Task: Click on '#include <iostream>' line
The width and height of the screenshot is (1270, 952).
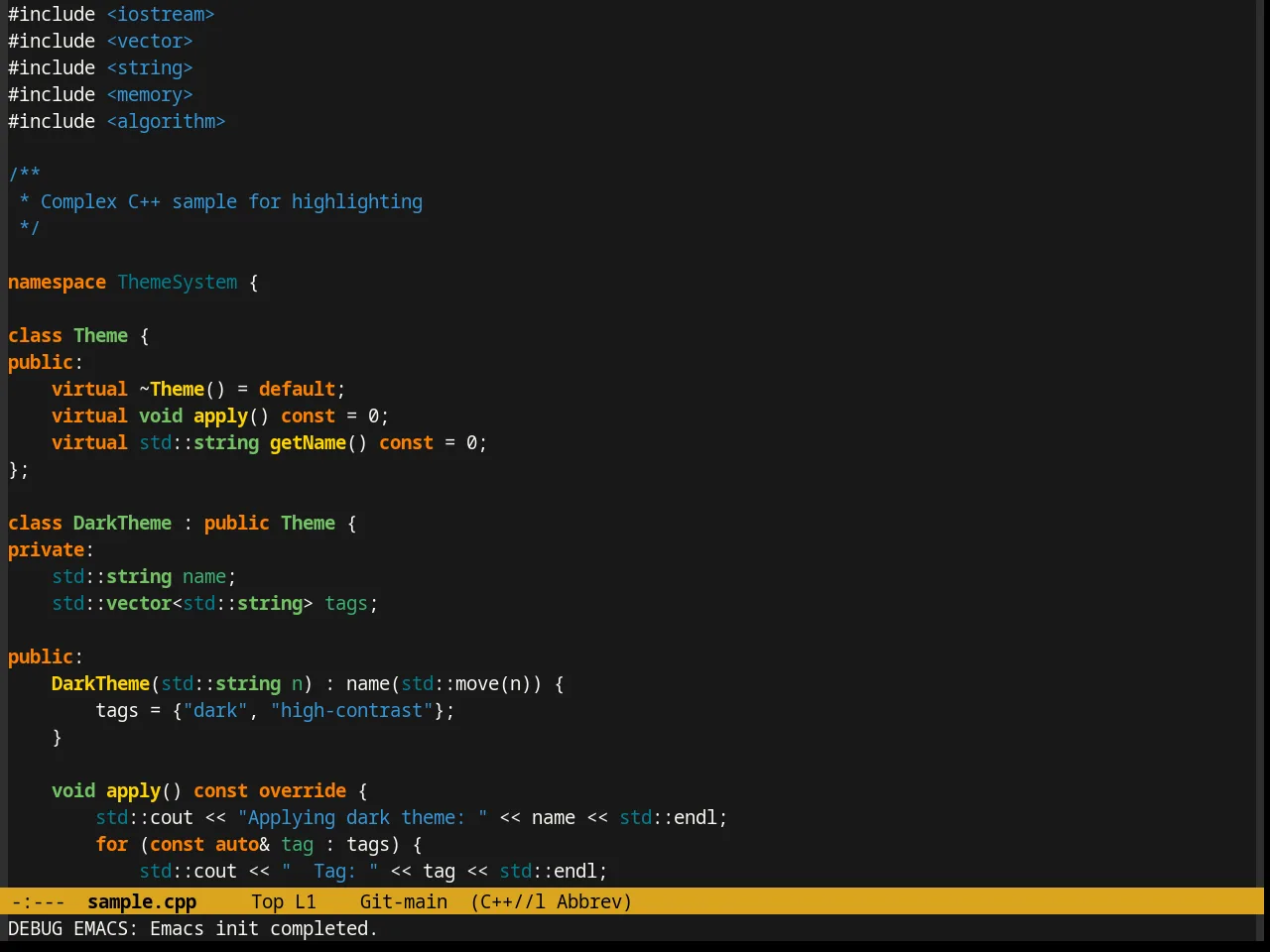Action: point(111,14)
